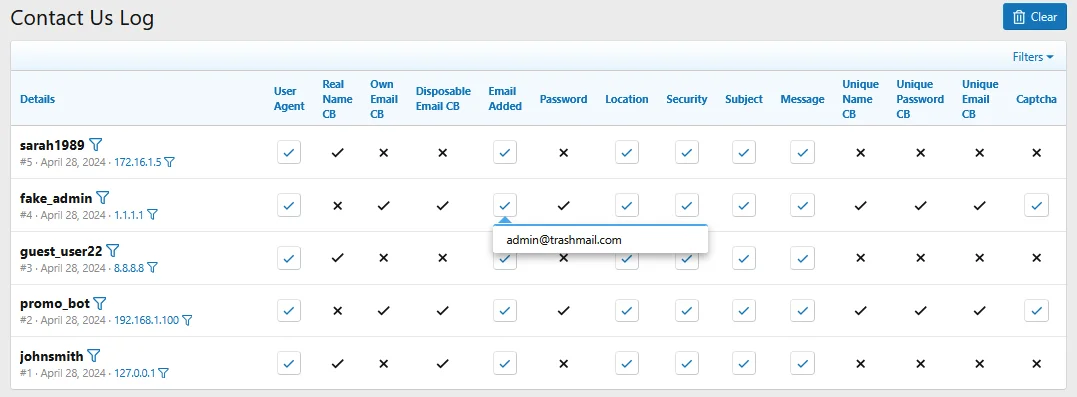
Task: Click Message box in sarah1989 row
Action: 802,152
